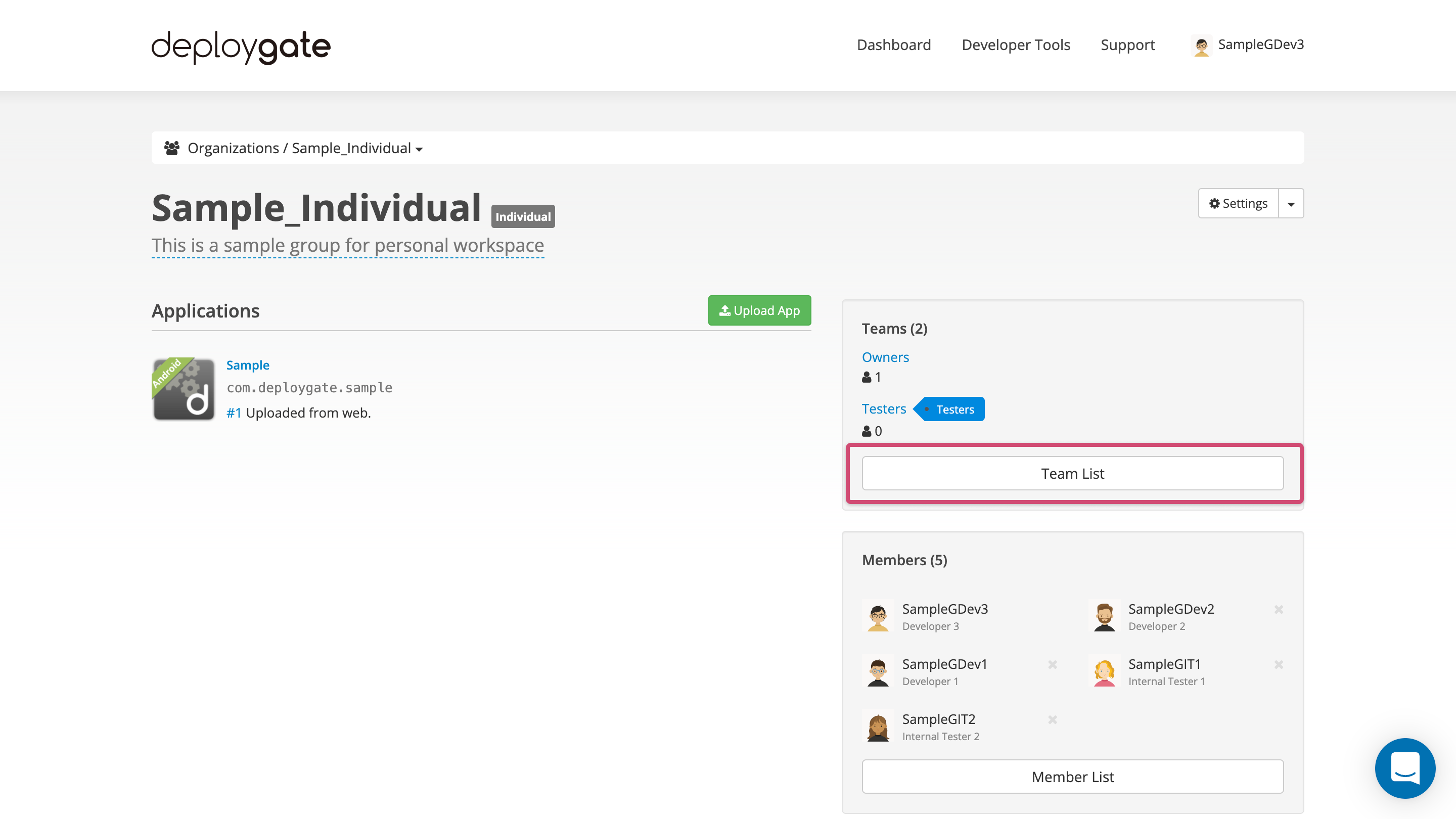
Task: Click the person icon under Owners count
Action: pyautogui.click(x=866, y=377)
